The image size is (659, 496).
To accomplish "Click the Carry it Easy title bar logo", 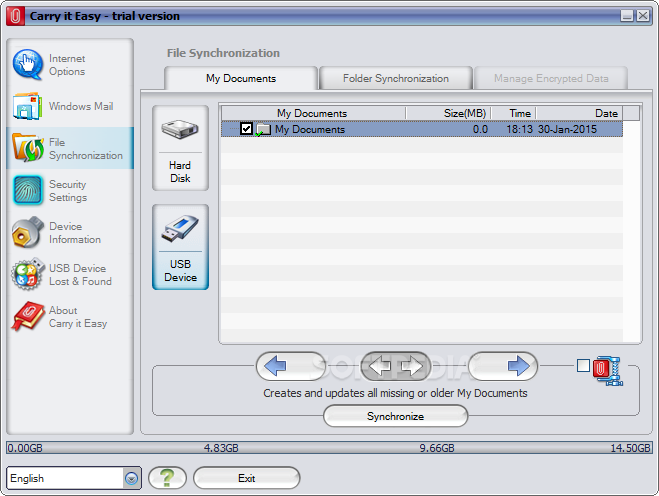I will pyautogui.click(x=16, y=16).
